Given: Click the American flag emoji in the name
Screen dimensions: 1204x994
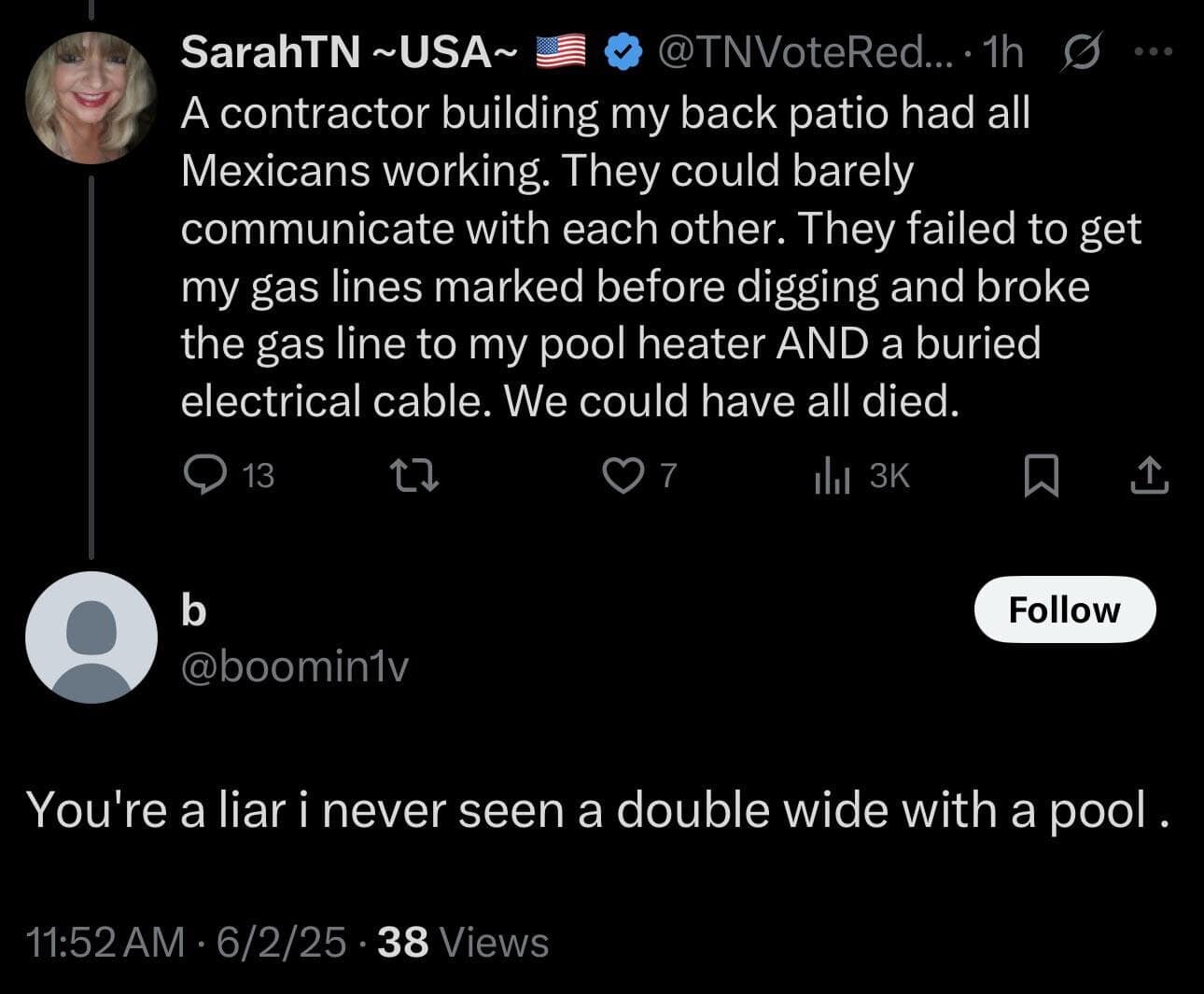Looking at the screenshot, I should (560, 53).
